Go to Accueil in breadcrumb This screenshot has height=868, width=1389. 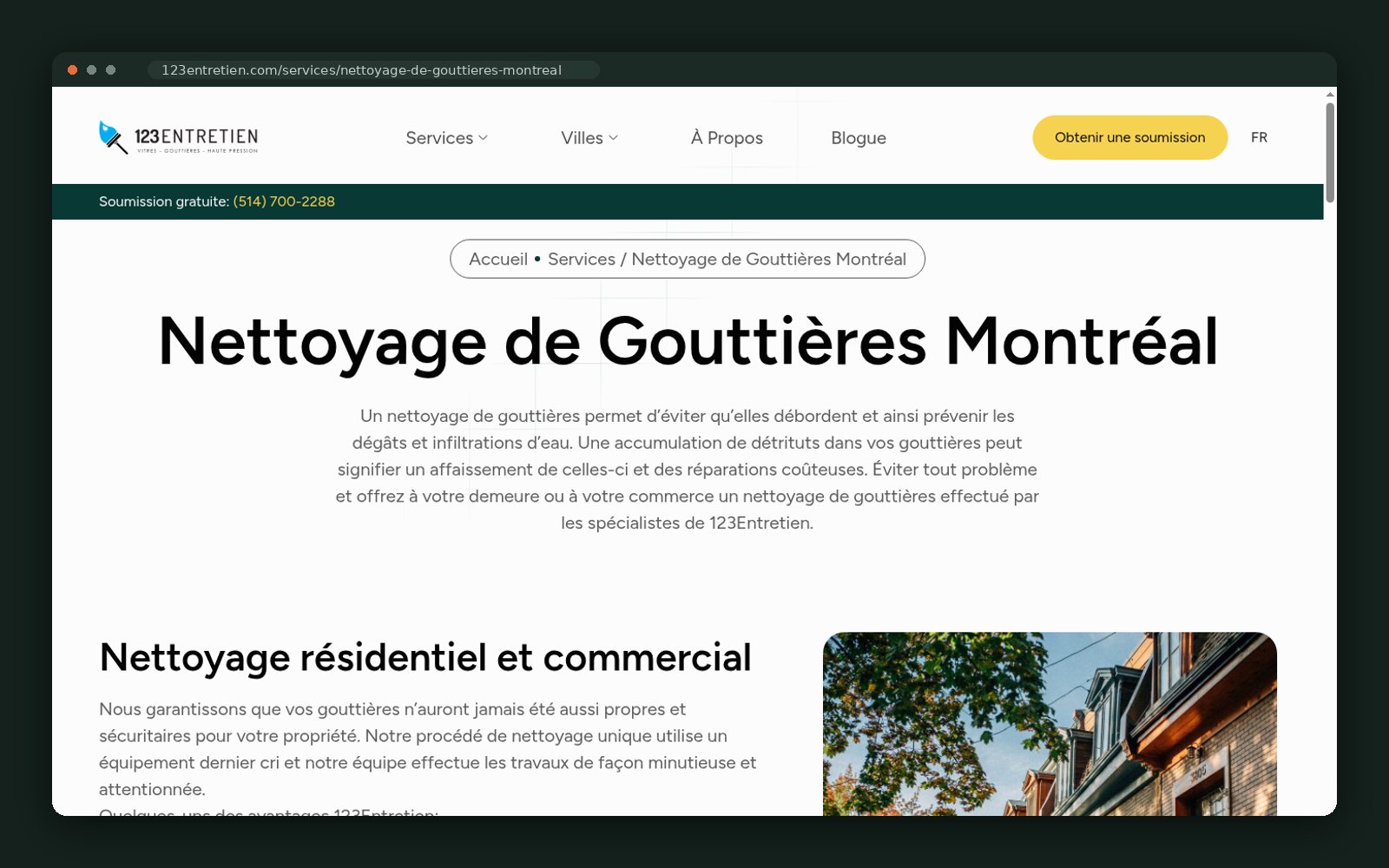click(498, 259)
